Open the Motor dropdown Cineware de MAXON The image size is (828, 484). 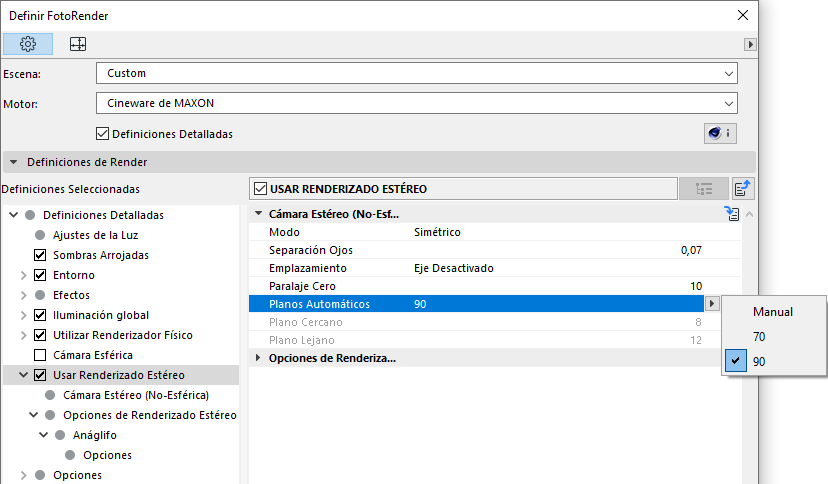coord(417,103)
